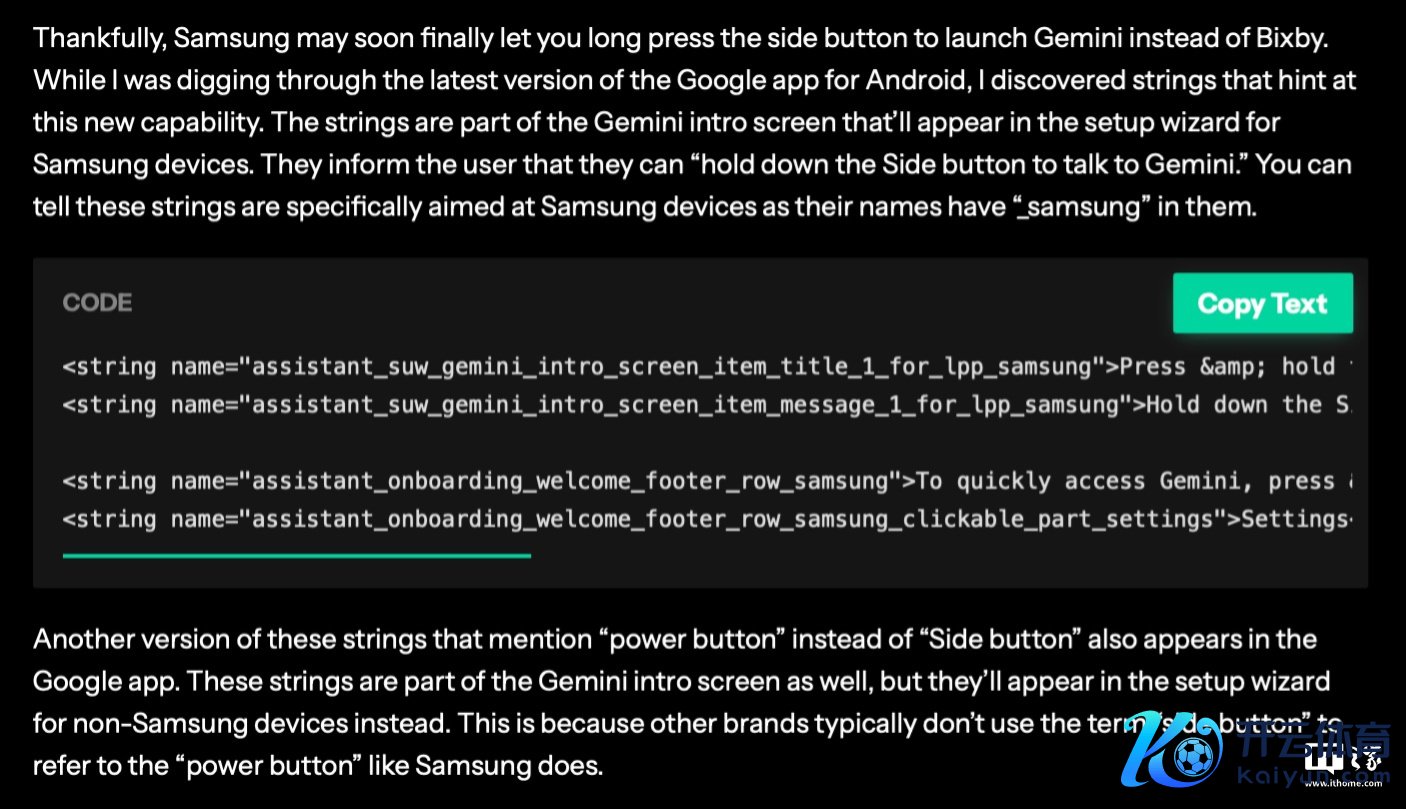
Task: Click the CODE label heading
Action: [x=97, y=303]
